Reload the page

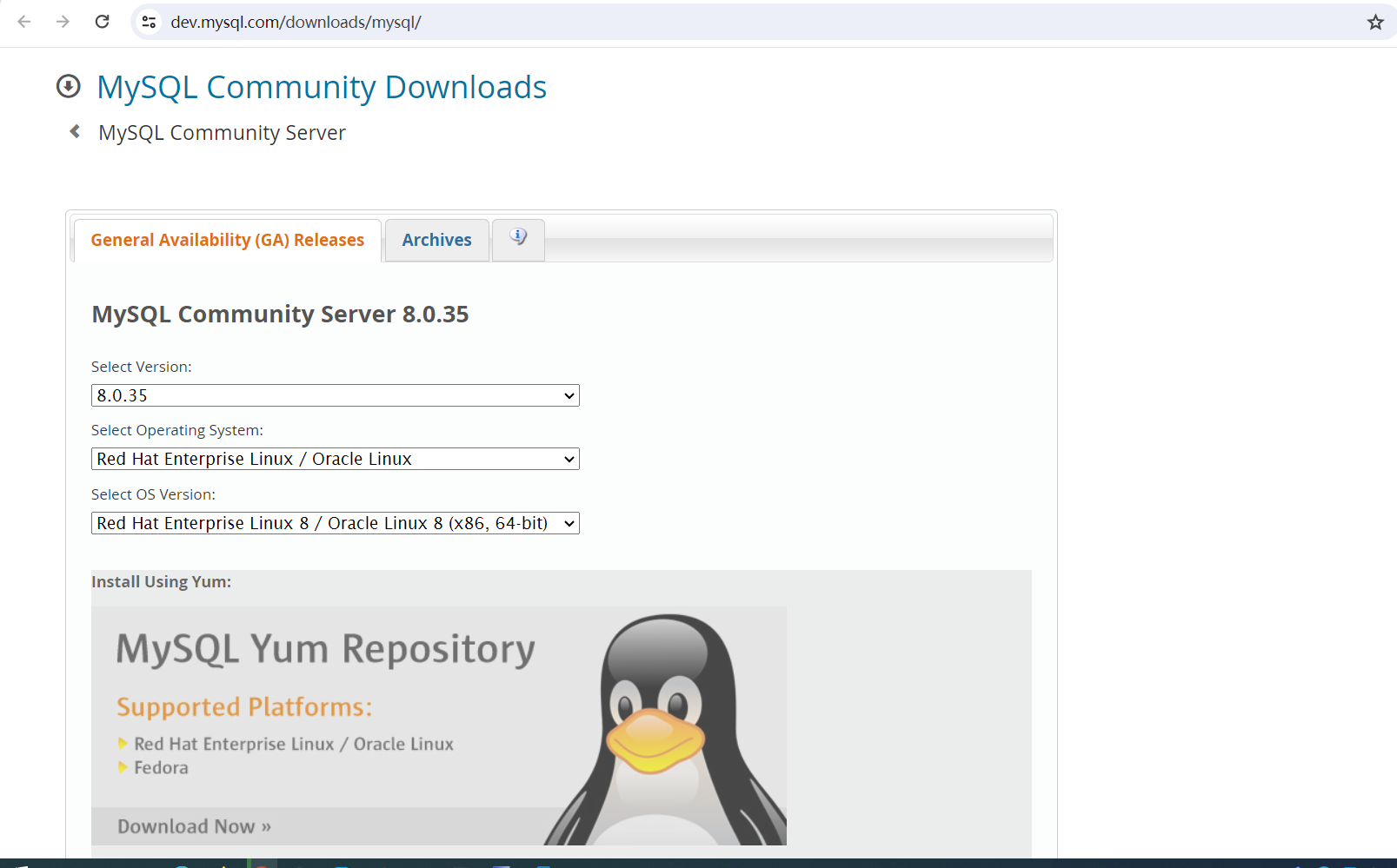tap(102, 22)
